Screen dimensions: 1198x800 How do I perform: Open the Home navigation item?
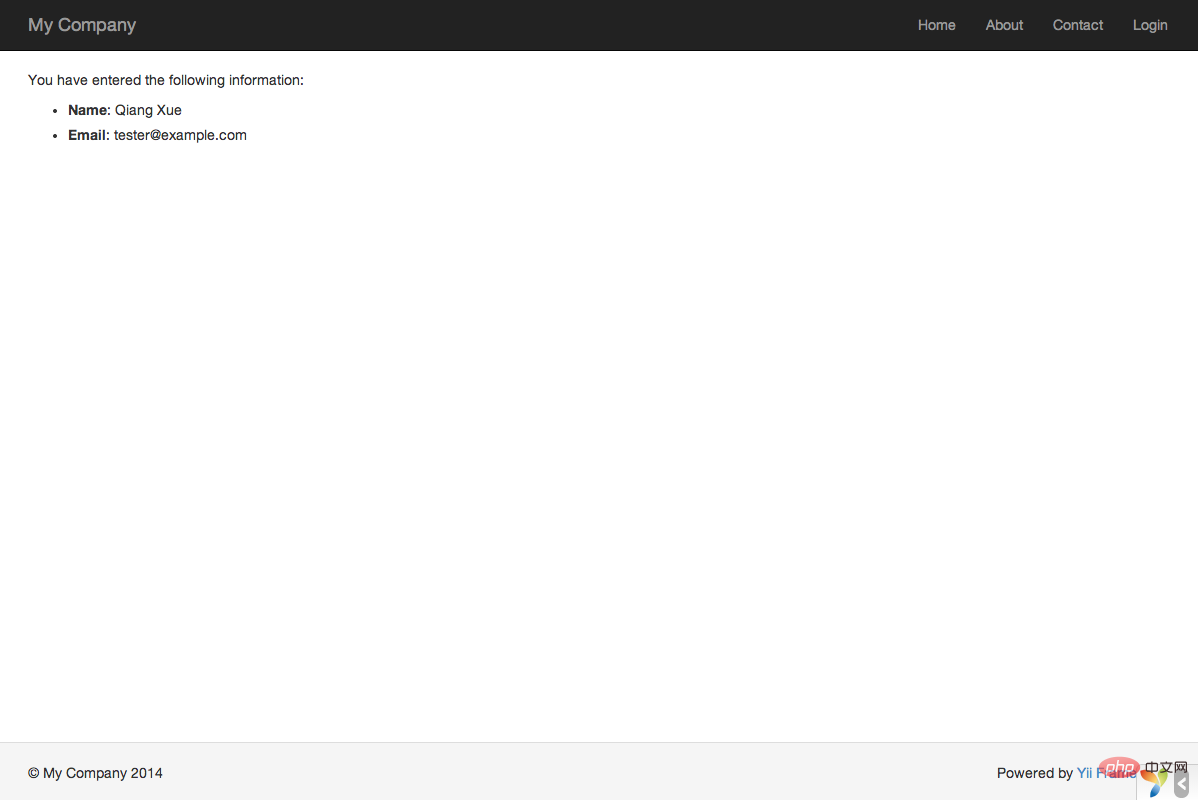pos(936,25)
